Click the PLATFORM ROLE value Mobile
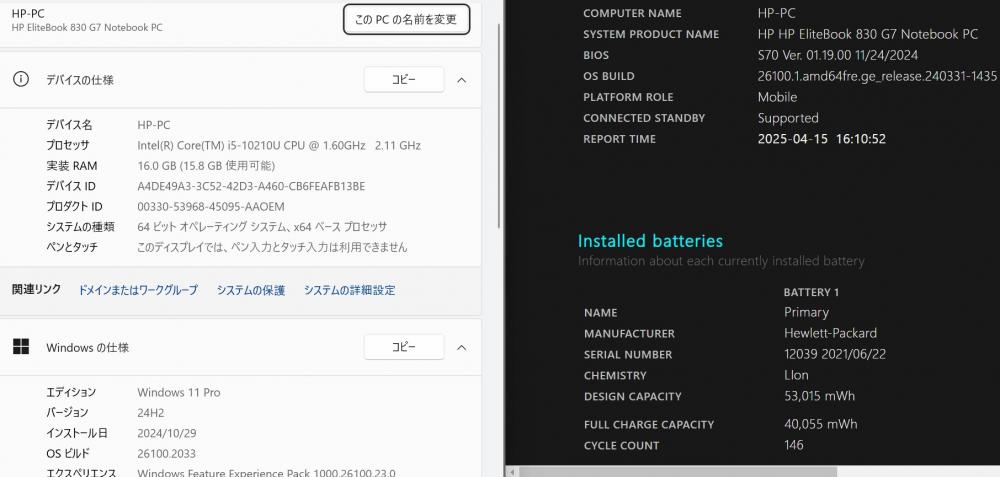Screen dimensions: 1000x477 [777, 97]
